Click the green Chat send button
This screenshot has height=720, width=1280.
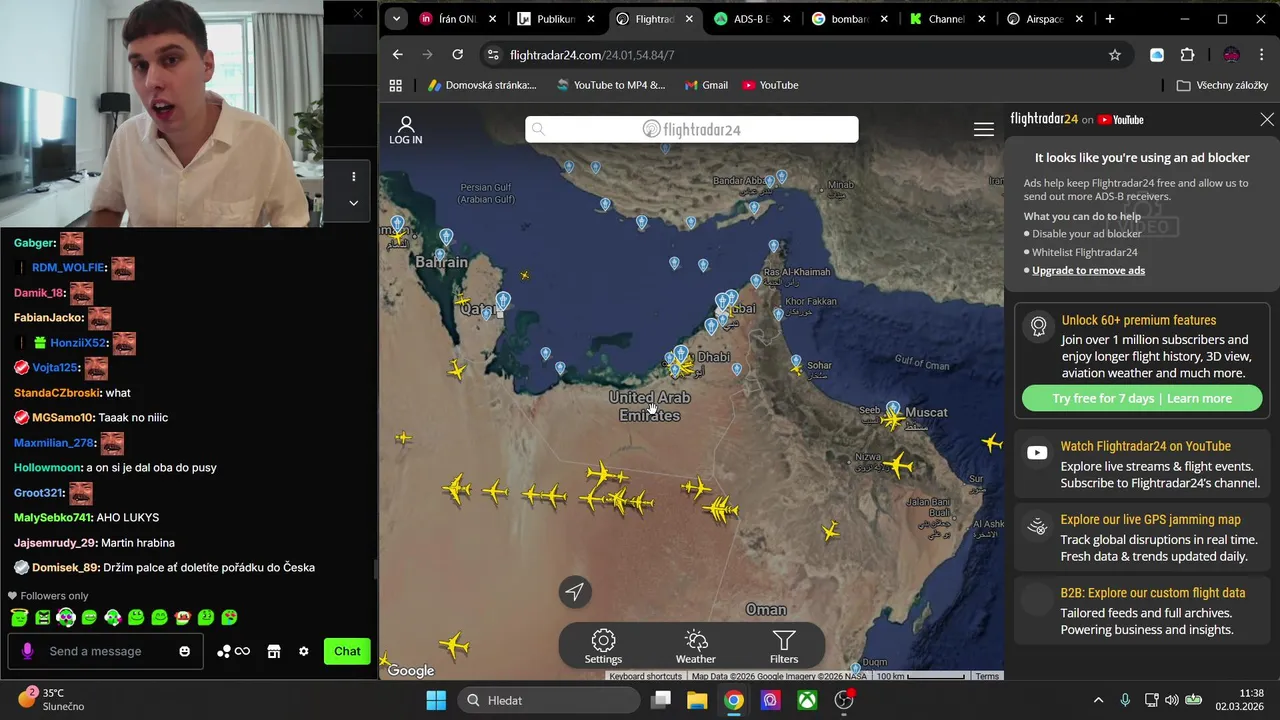pos(347,651)
